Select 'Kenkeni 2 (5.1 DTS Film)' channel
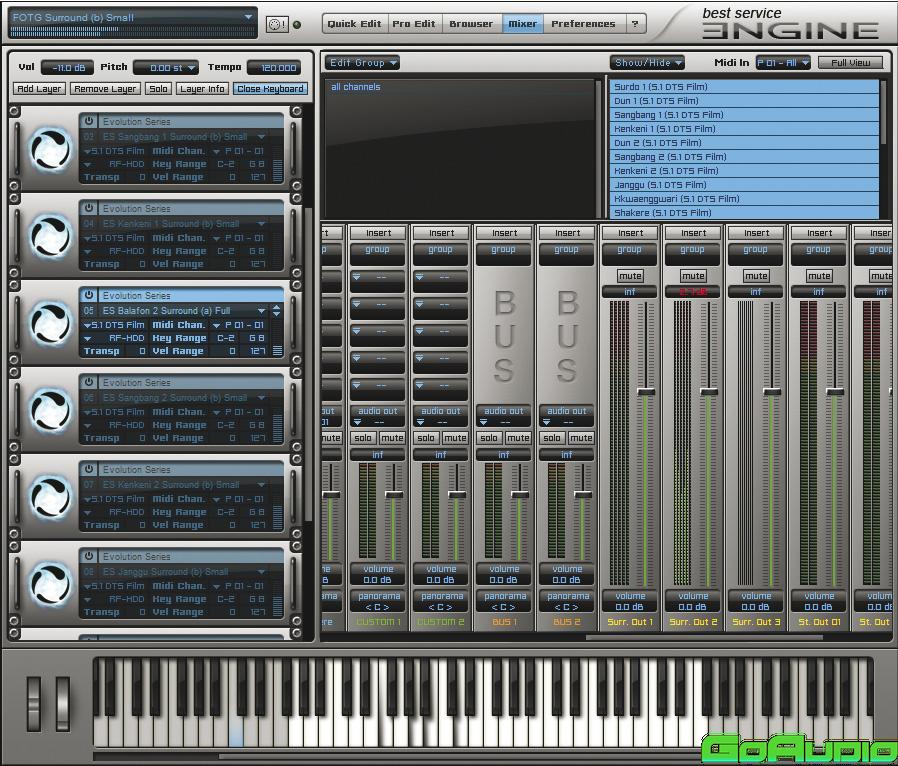The width and height of the screenshot is (898, 766). tap(745, 171)
